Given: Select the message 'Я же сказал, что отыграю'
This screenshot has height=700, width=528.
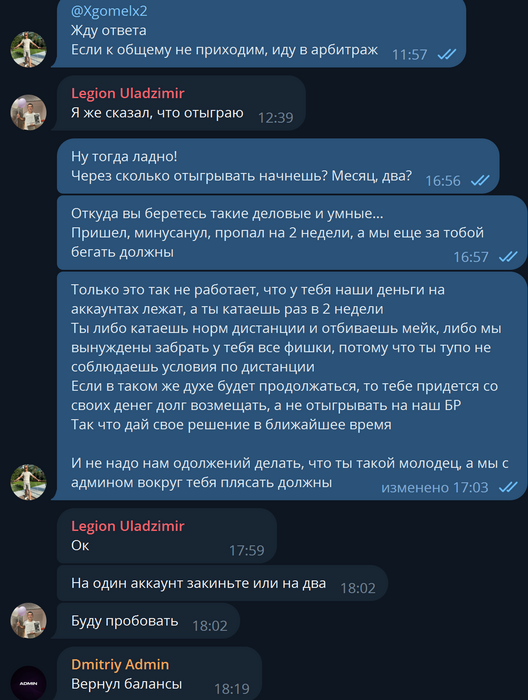Looking at the screenshot, I should coord(157,113).
